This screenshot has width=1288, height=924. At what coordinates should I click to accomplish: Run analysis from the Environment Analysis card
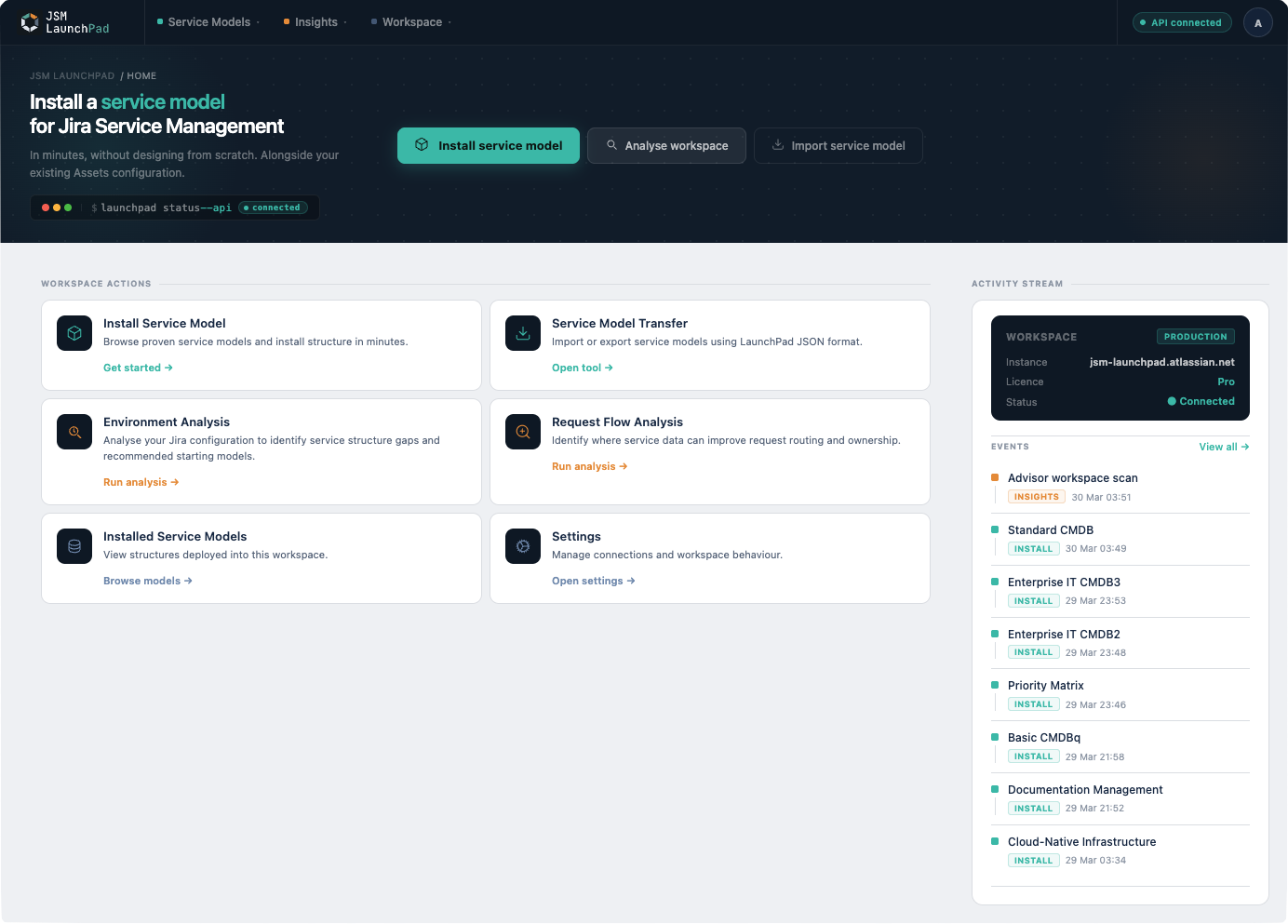[141, 481]
